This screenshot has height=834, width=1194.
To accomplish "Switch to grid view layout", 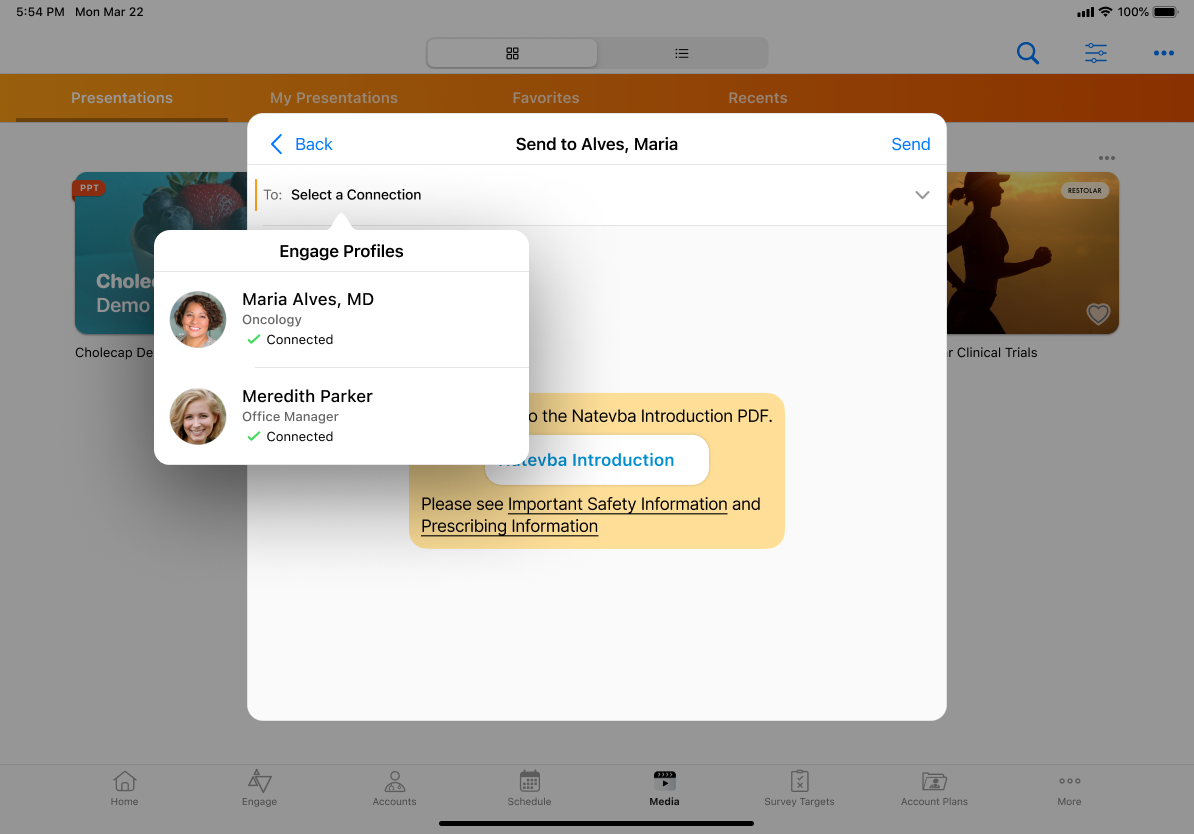I will click(x=512, y=53).
